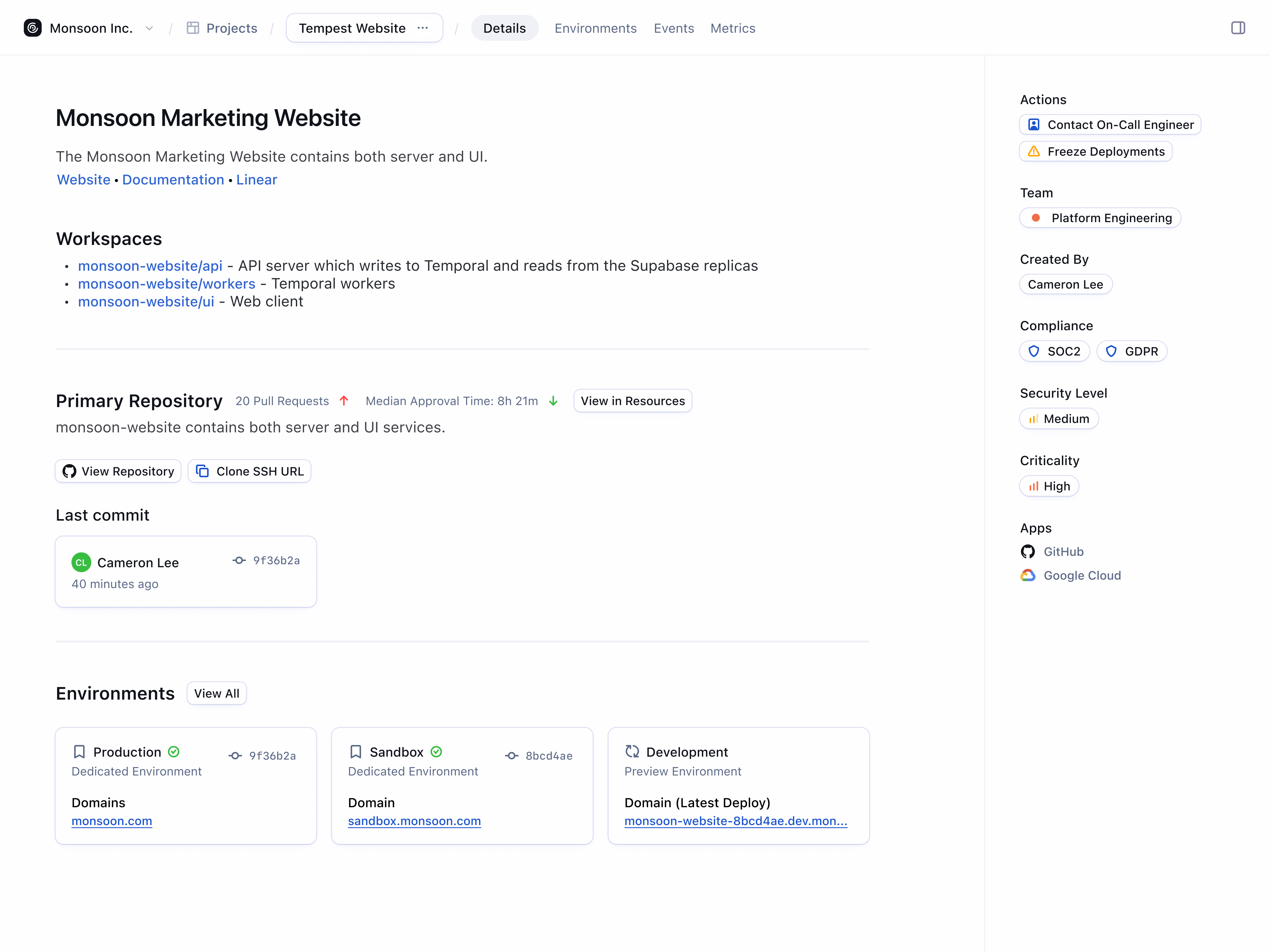Viewport: 1270px width, 952px height.
Task: Click the Cameron Lee creator chip
Action: coord(1066,285)
